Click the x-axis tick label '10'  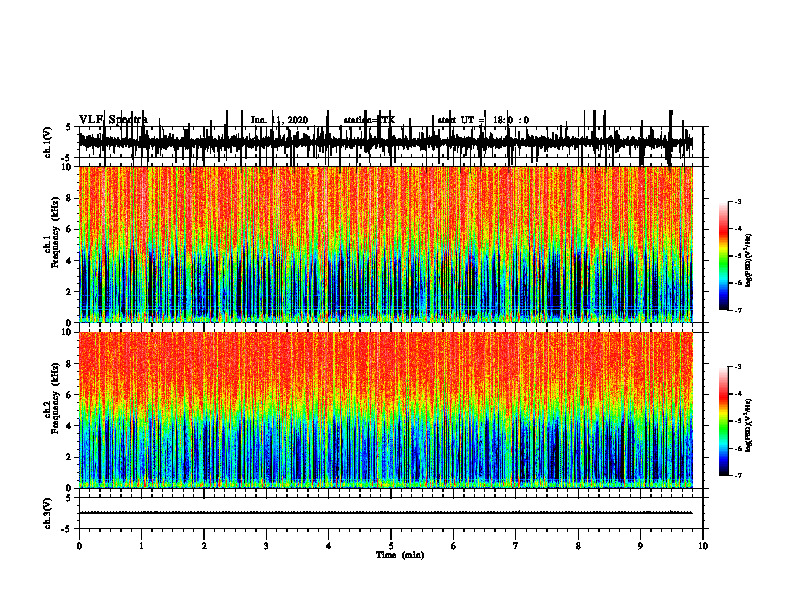(x=703, y=546)
